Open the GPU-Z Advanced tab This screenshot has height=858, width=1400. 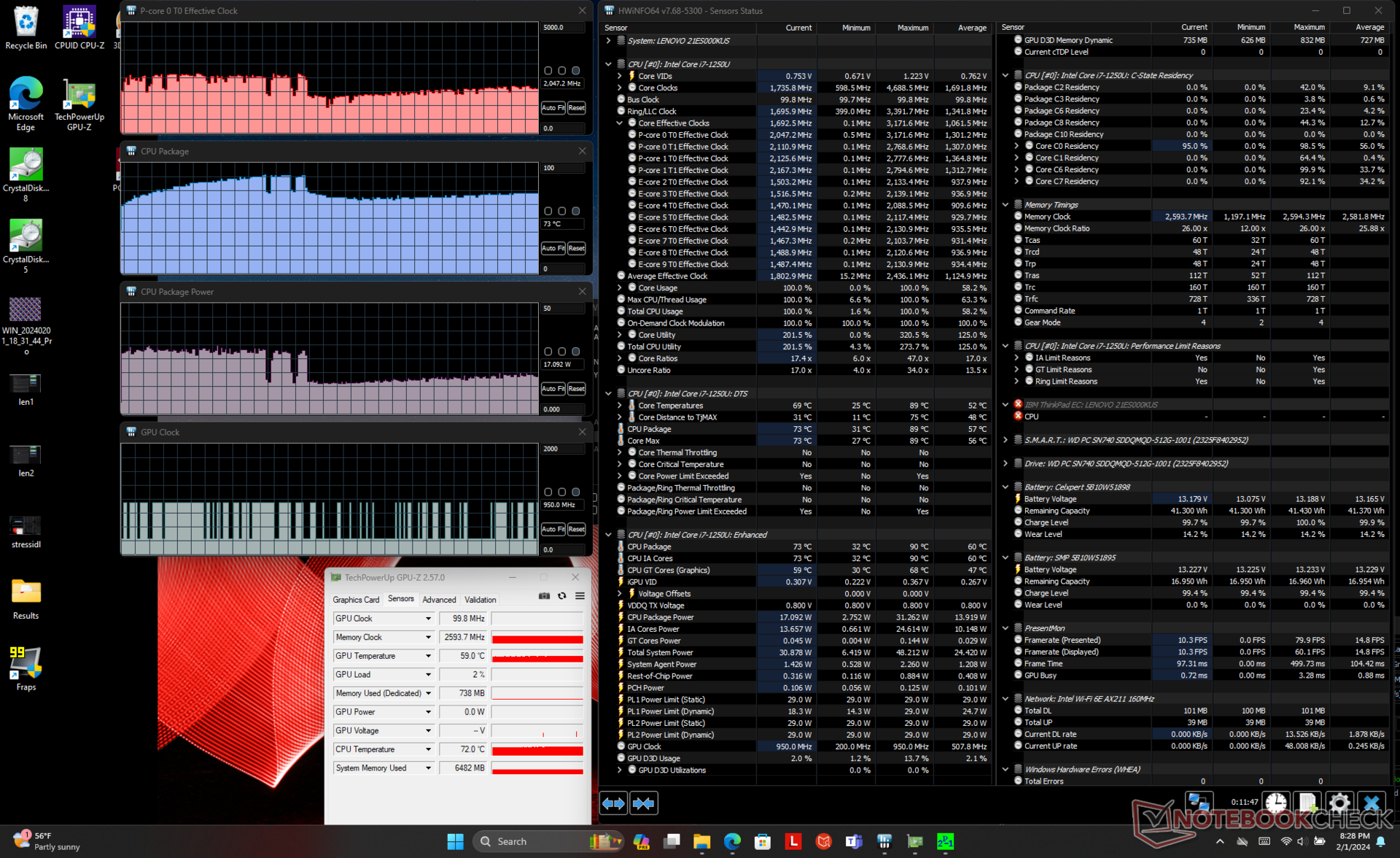coord(439,600)
